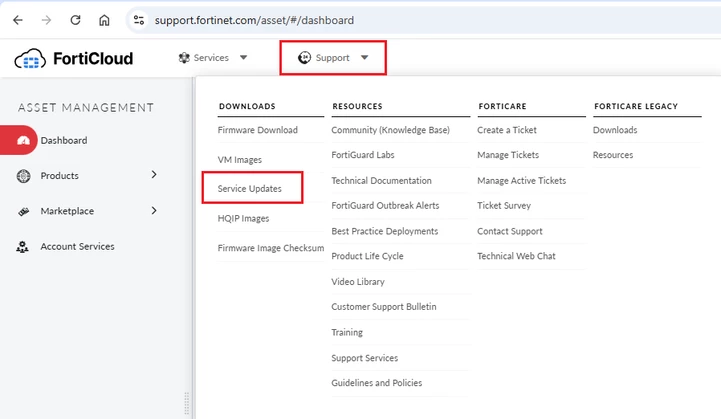721x419 pixels.
Task: Click the Marketplace tag icon
Action: point(23,211)
